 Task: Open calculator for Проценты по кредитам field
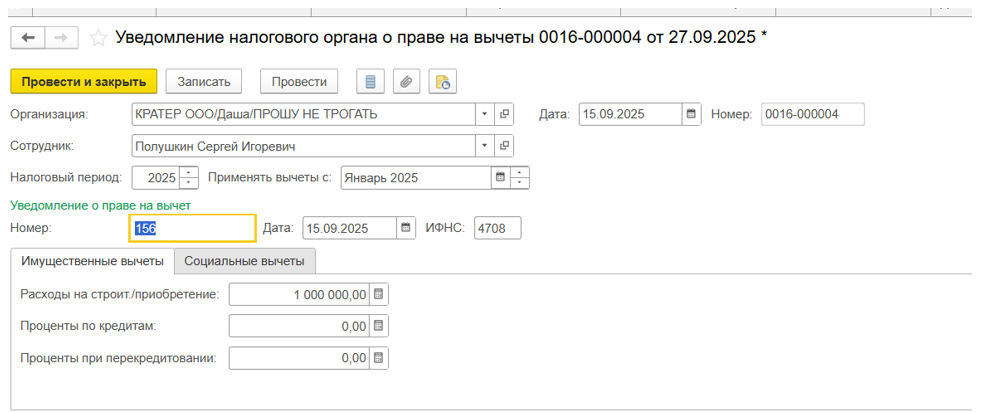click(379, 326)
